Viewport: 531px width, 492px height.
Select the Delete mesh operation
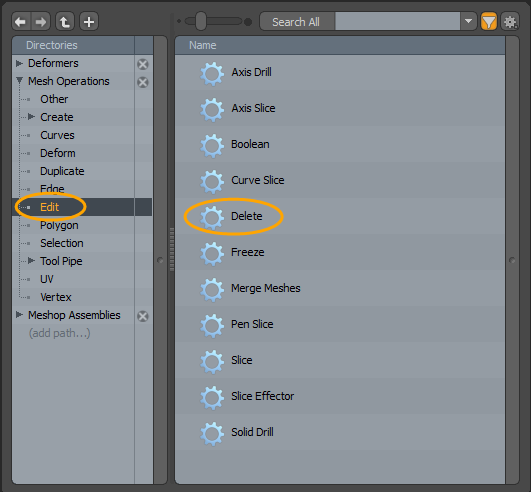coord(247,216)
